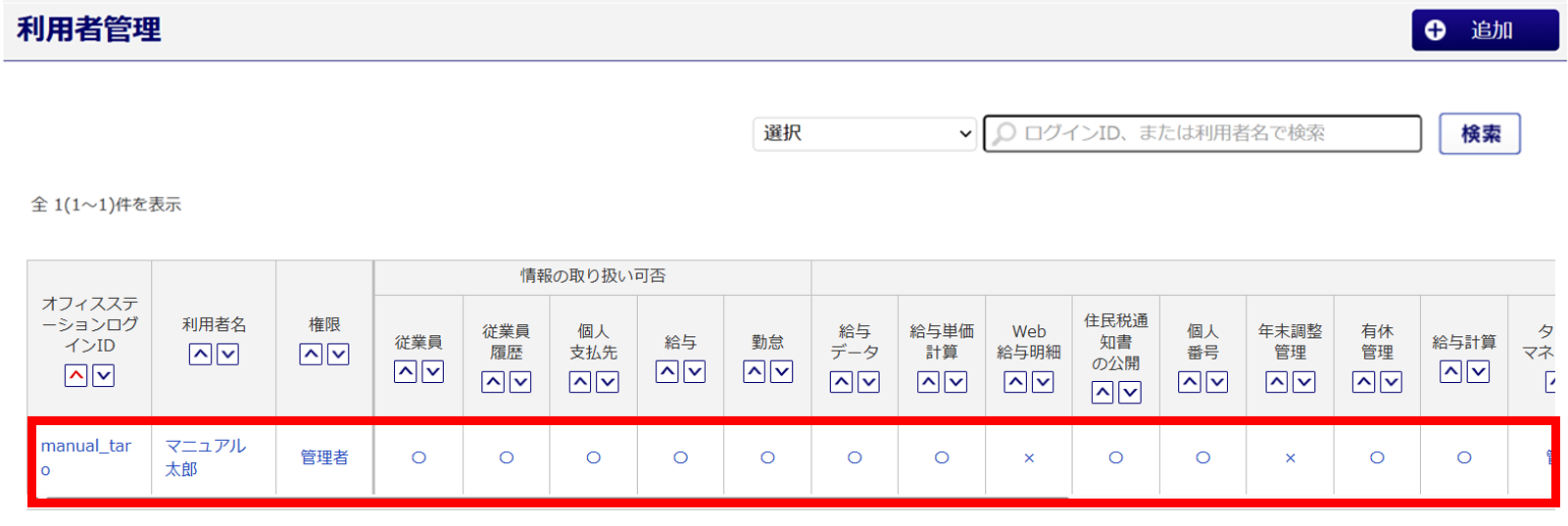The width and height of the screenshot is (1568, 526).
Task: Sort 年末調整管理 column ascending
Action: [1277, 382]
